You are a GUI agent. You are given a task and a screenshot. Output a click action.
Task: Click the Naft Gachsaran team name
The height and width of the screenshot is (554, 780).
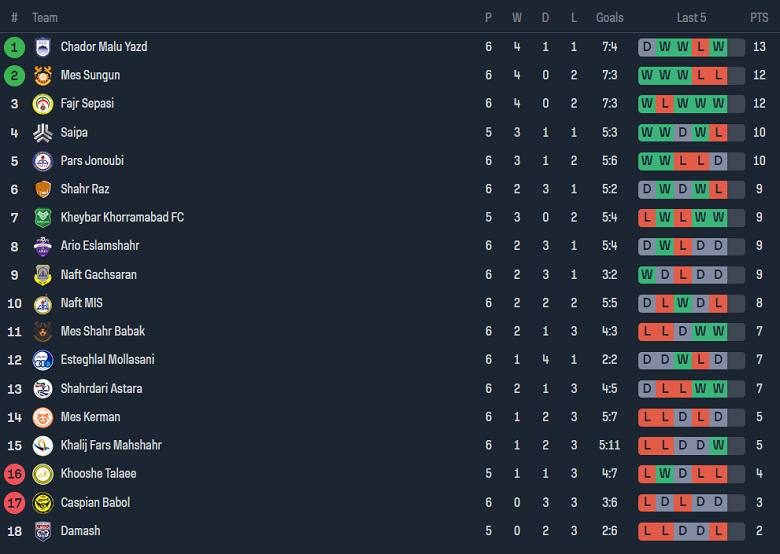click(98, 275)
